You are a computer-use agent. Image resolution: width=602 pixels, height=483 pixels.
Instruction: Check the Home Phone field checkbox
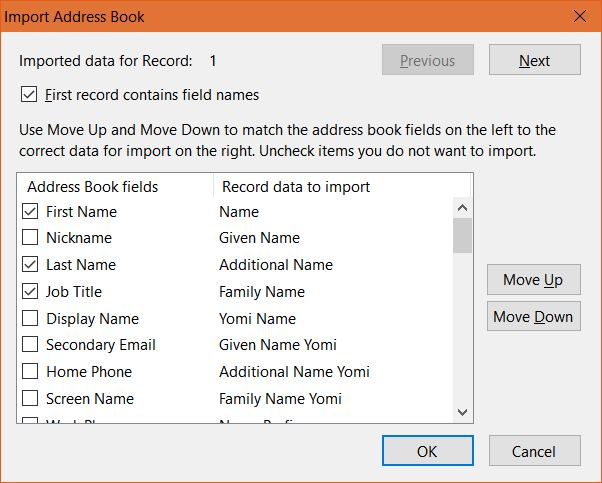tap(30, 372)
